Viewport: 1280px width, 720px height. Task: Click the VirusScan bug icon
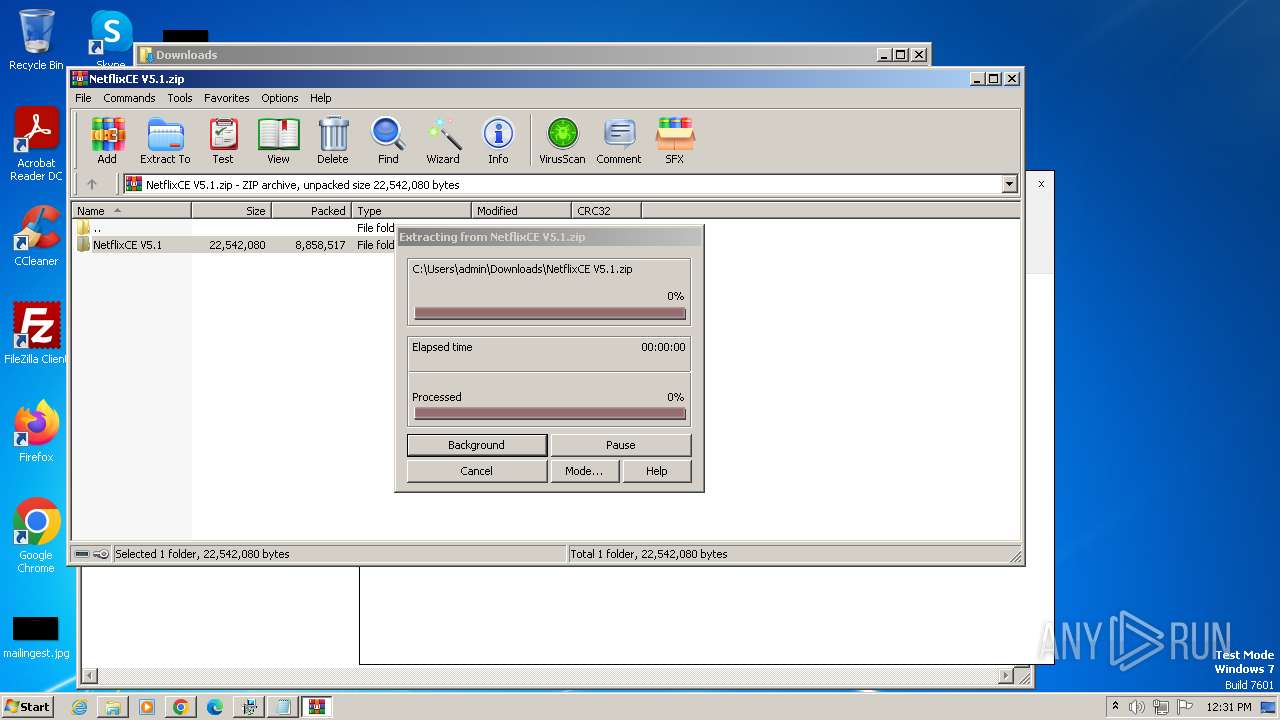point(562,140)
